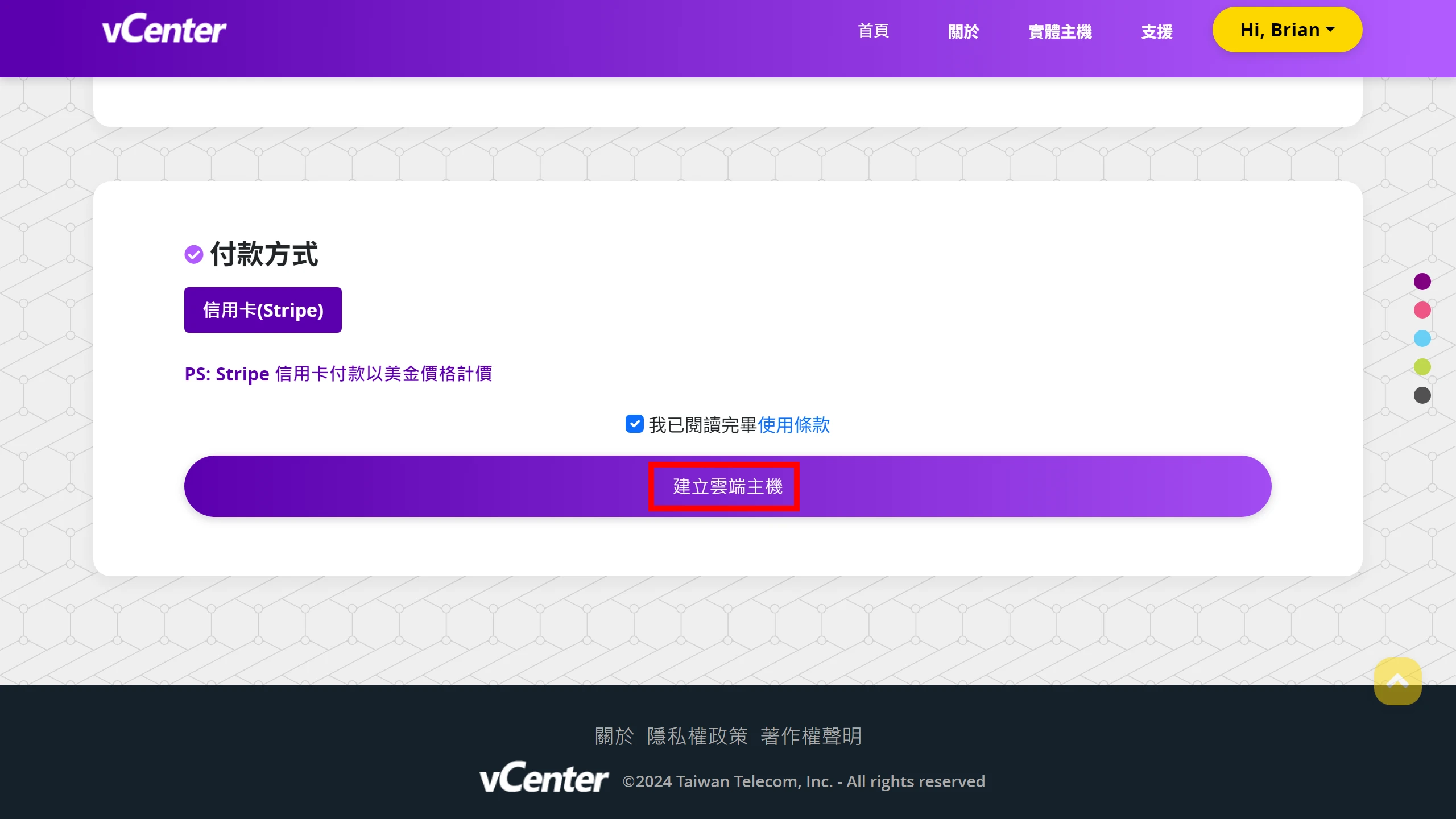Screen dimensions: 1456x819
Task: Select the purple dot in the right sidebar
Action: point(1422,281)
